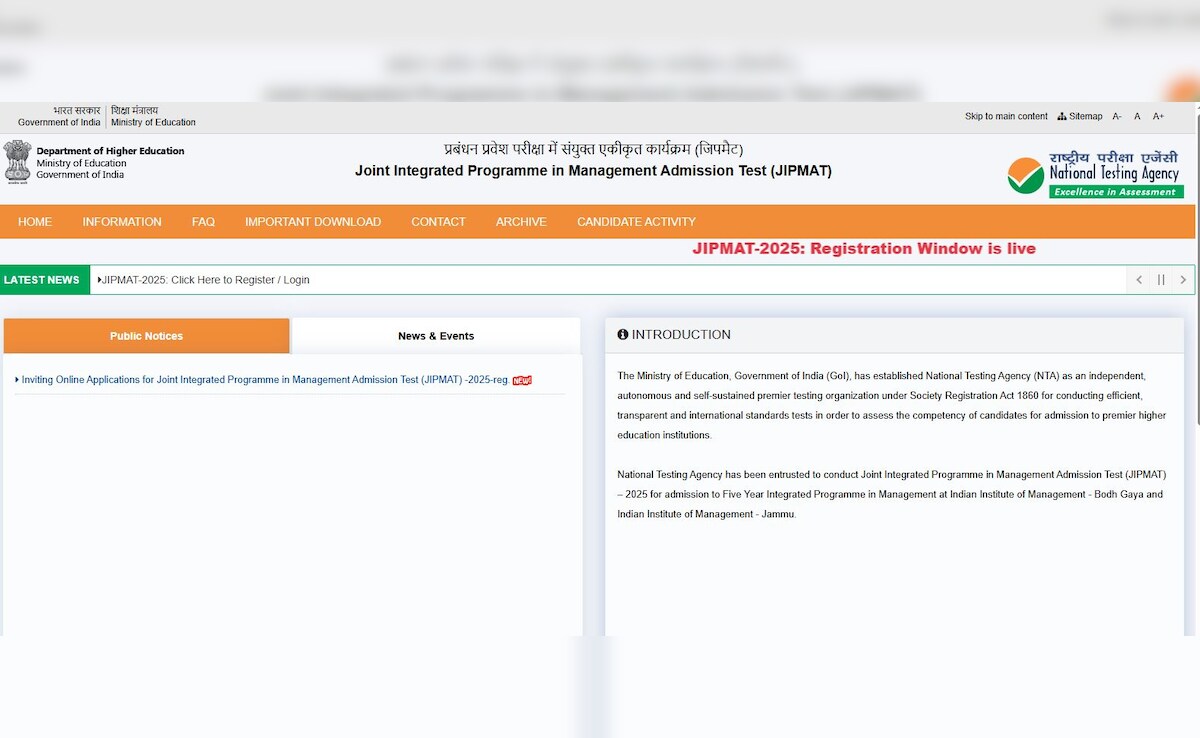Switch to the News & Events tab
The width and height of the screenshot is (1200, 738).
coord(436,336)
